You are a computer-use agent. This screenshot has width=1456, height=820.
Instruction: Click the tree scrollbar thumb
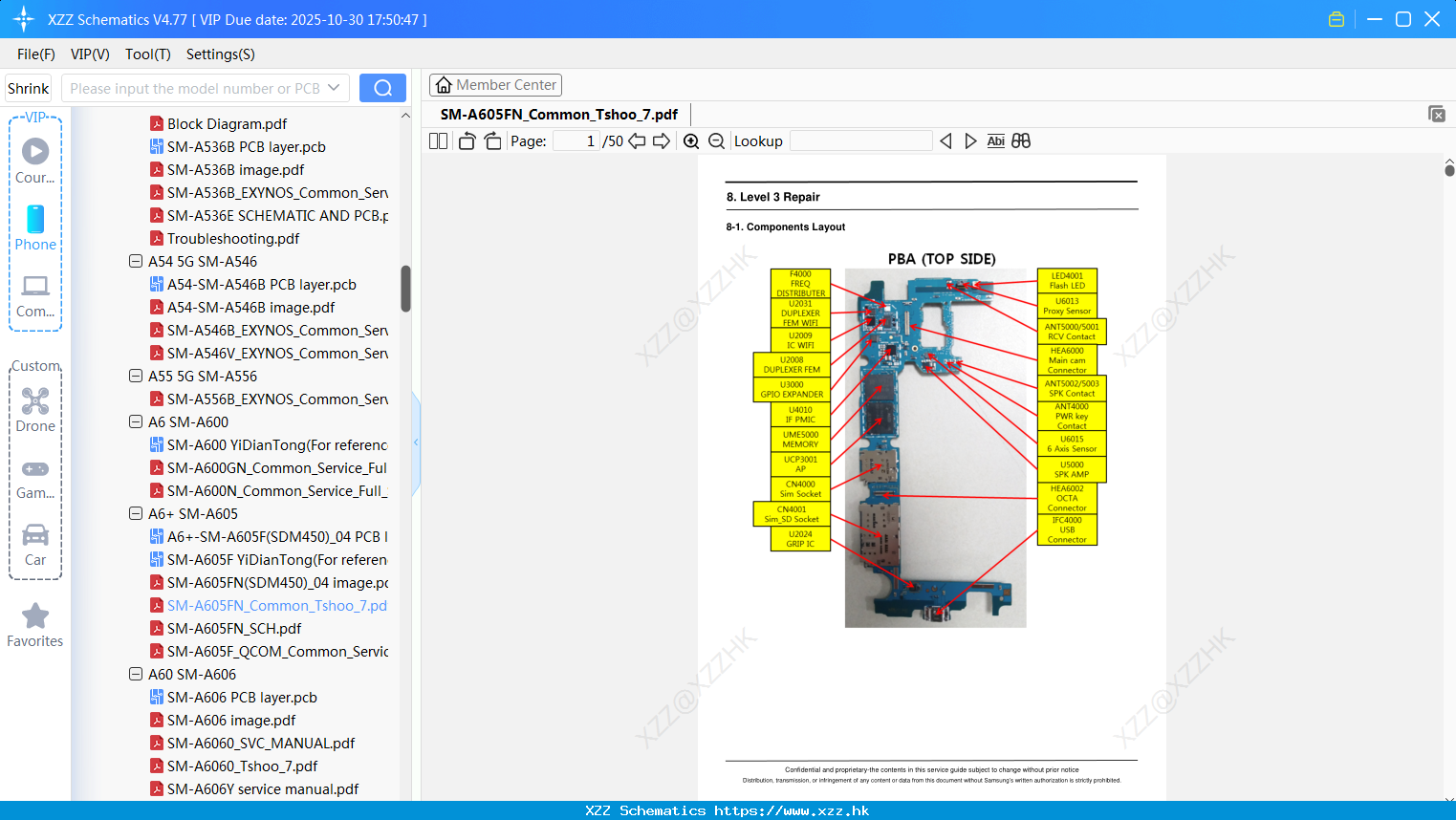(x=405, y=289)
